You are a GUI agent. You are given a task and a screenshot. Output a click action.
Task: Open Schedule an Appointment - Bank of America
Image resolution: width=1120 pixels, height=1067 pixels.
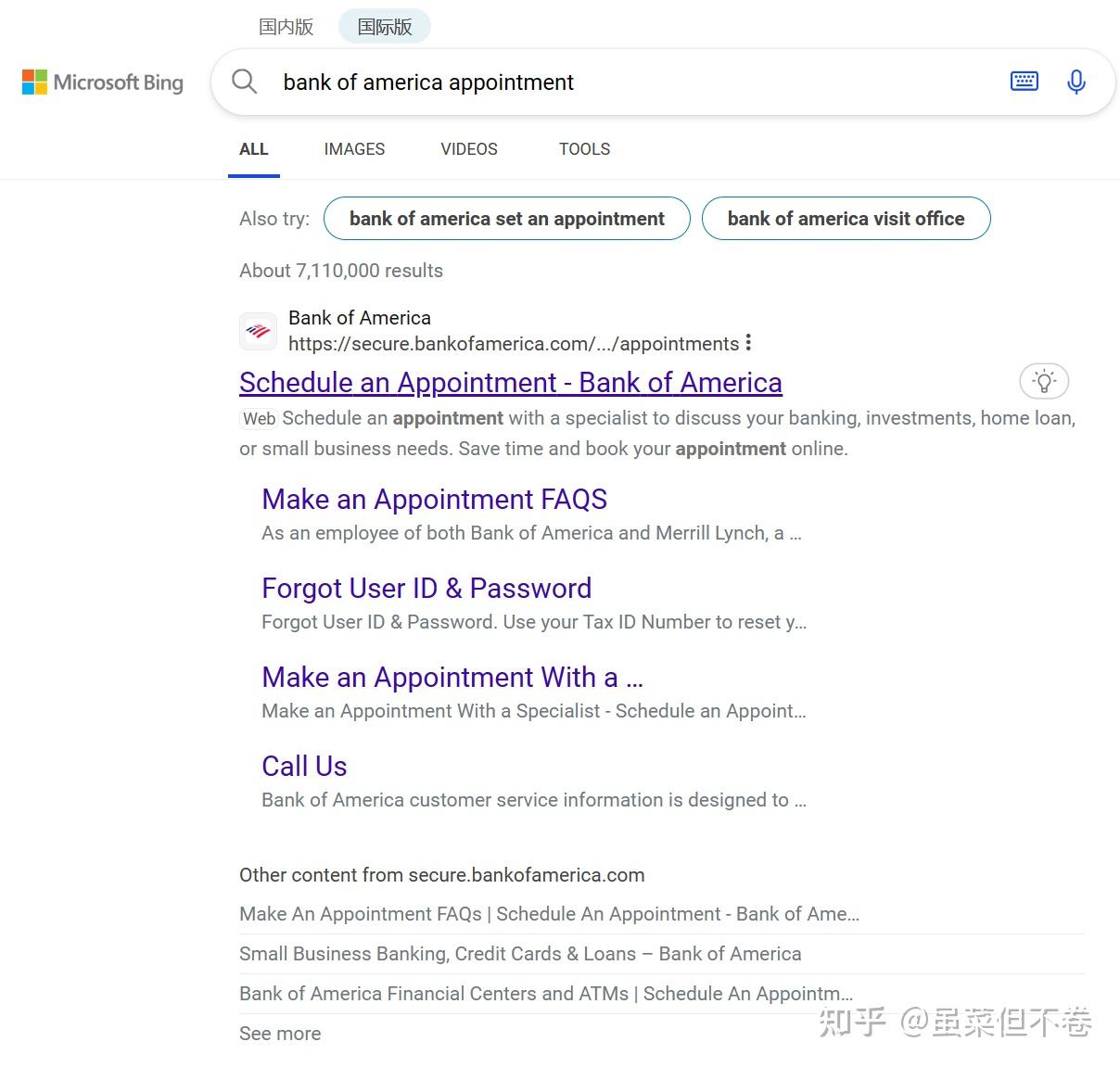click(x=510, y=382)
